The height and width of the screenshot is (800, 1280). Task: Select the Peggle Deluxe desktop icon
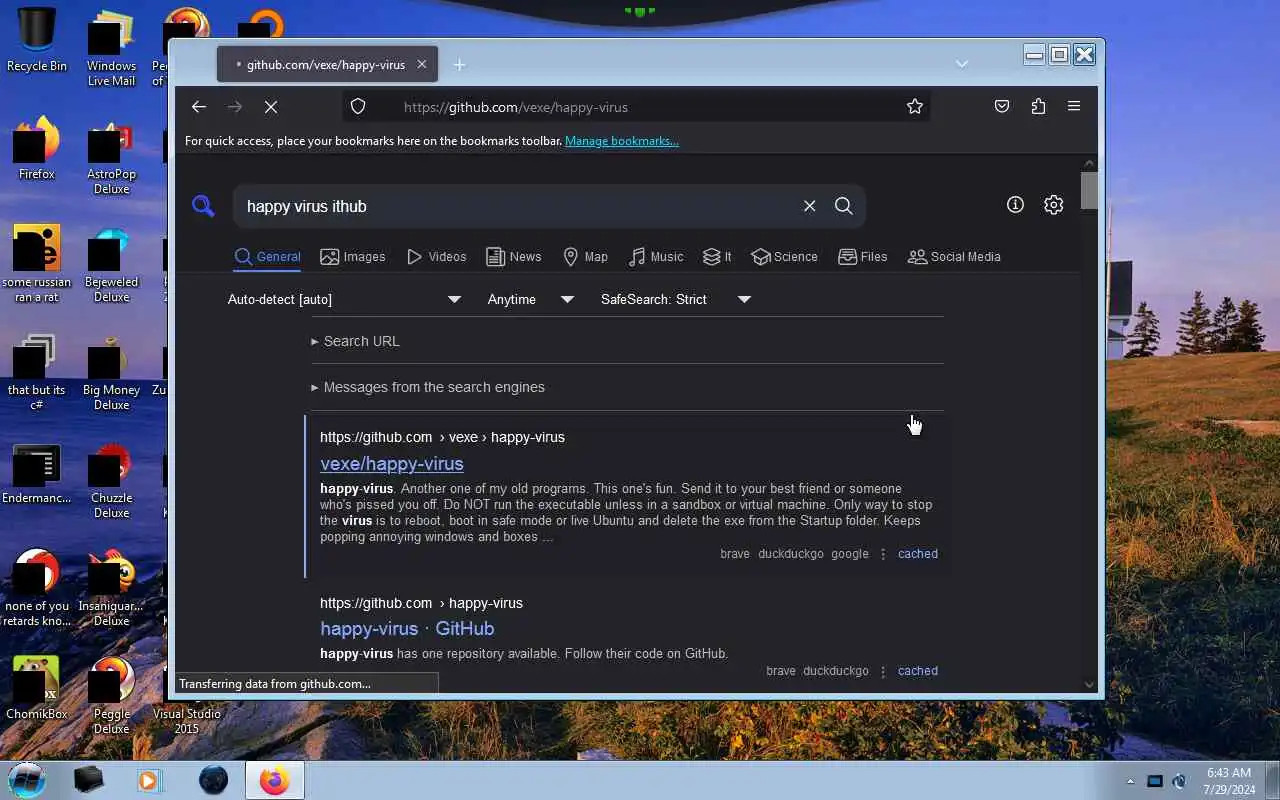(111, 695)
